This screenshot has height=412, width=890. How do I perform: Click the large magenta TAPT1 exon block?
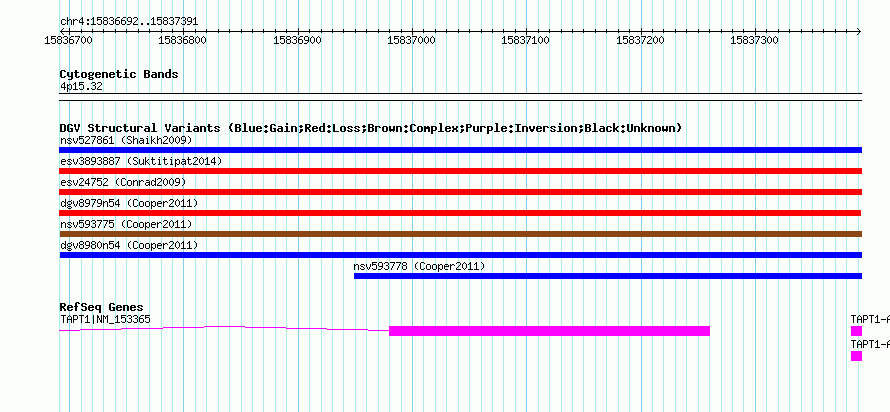[549, 331]
